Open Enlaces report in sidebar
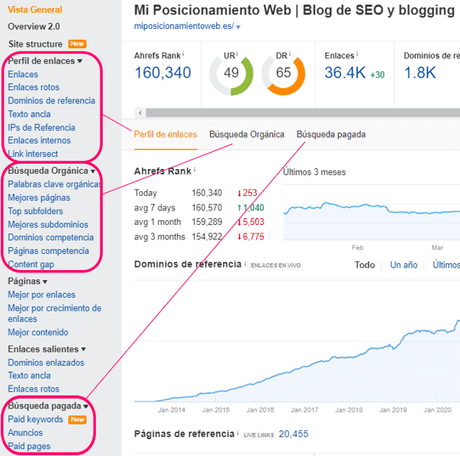 (x=23, y=74)
